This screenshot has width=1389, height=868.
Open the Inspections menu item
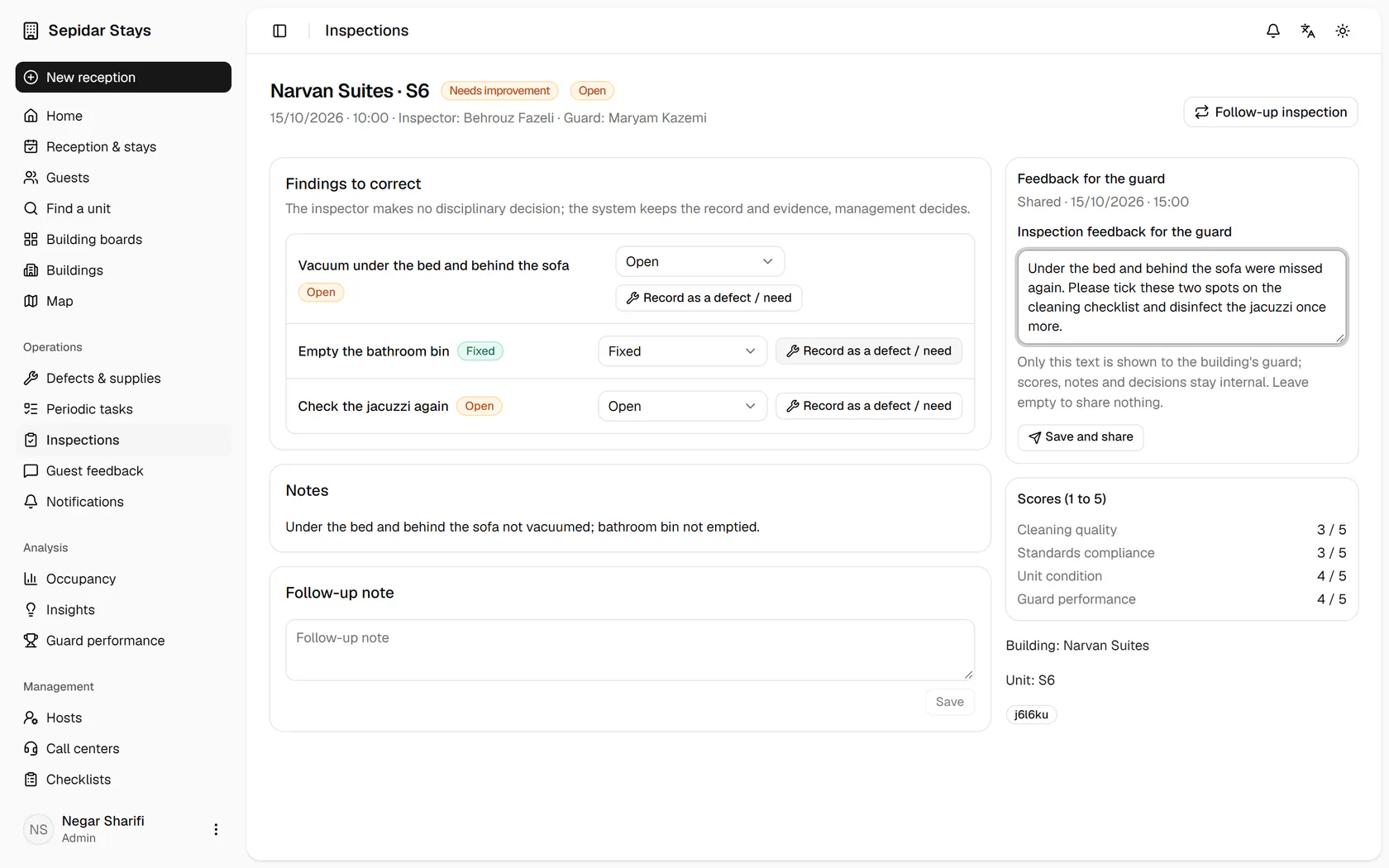point(123,440)
